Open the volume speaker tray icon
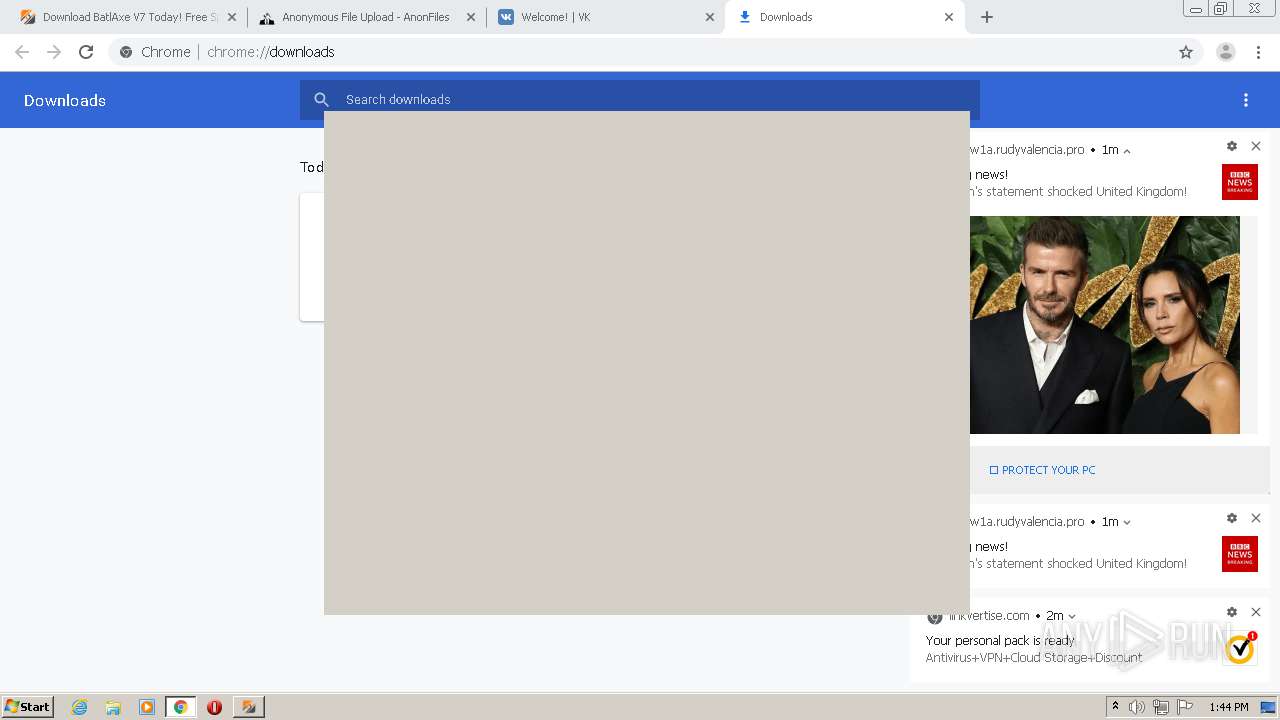Screen dimensions: 1280x720 point(1136,707)
